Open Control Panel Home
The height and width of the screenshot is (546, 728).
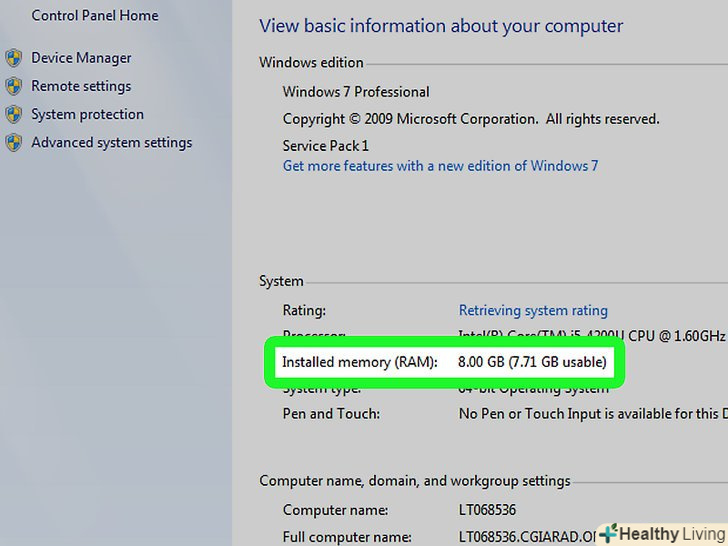point(95,15)
